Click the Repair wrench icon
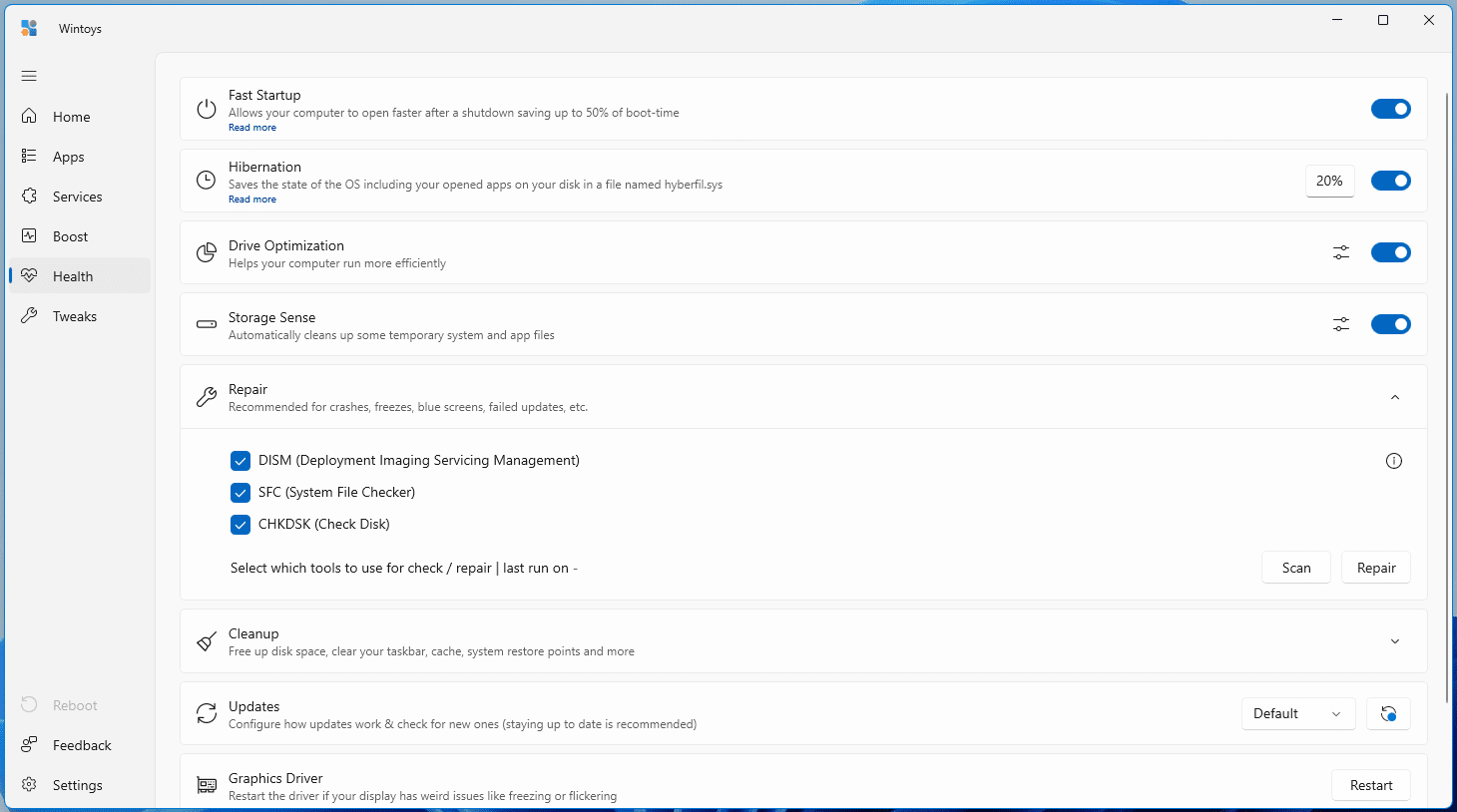The image size is (1457, 812). (x=207, y=397)
